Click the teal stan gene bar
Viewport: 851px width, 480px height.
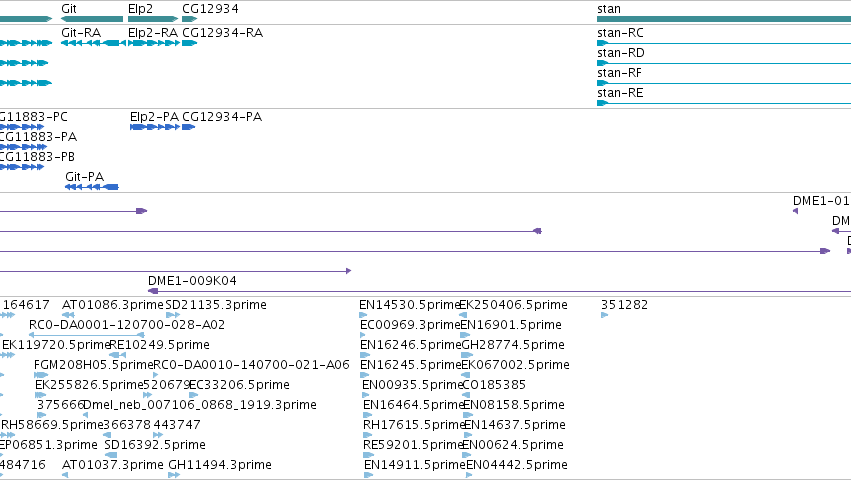[x=724, y=19]
